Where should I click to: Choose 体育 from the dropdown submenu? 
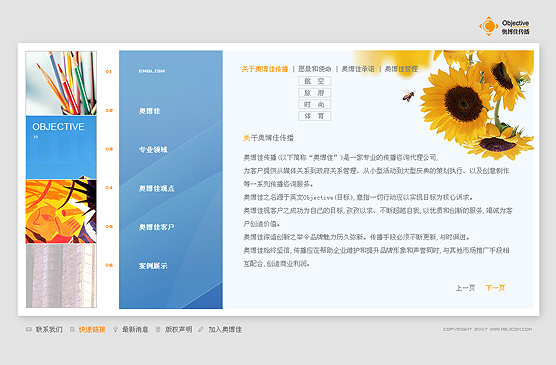click(315, 116)
